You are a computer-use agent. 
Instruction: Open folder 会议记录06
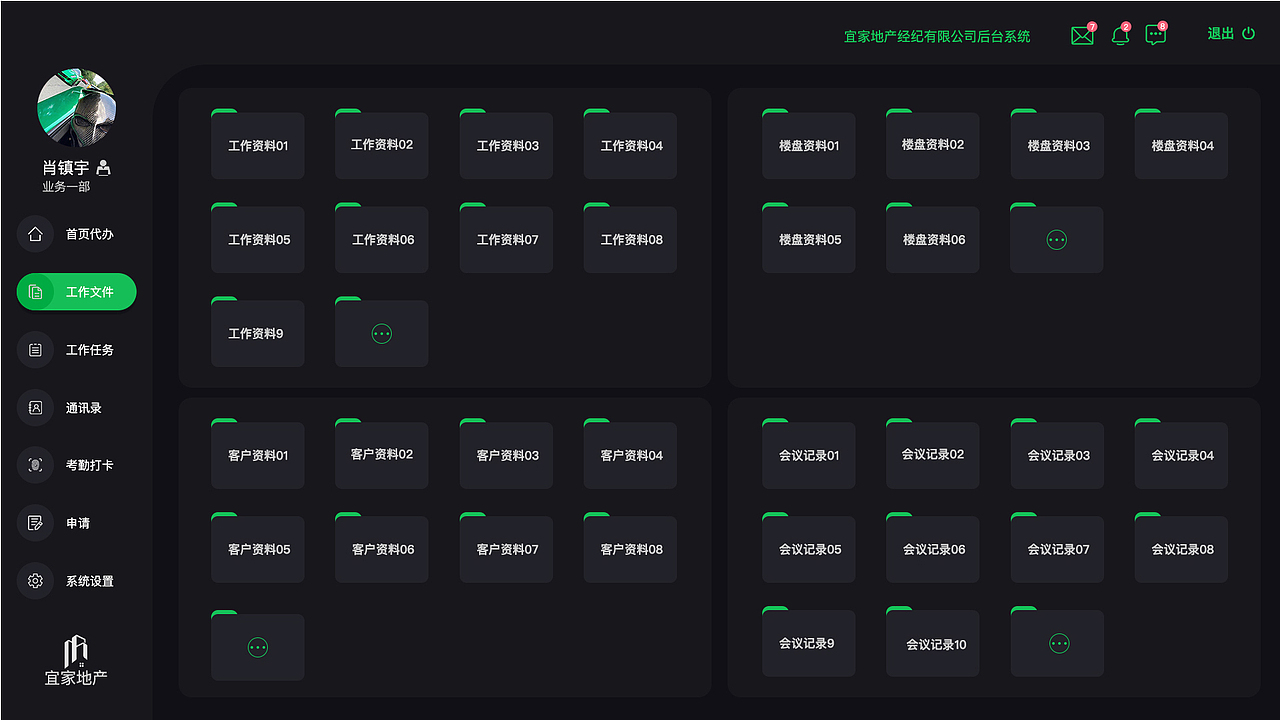(932, 548)
